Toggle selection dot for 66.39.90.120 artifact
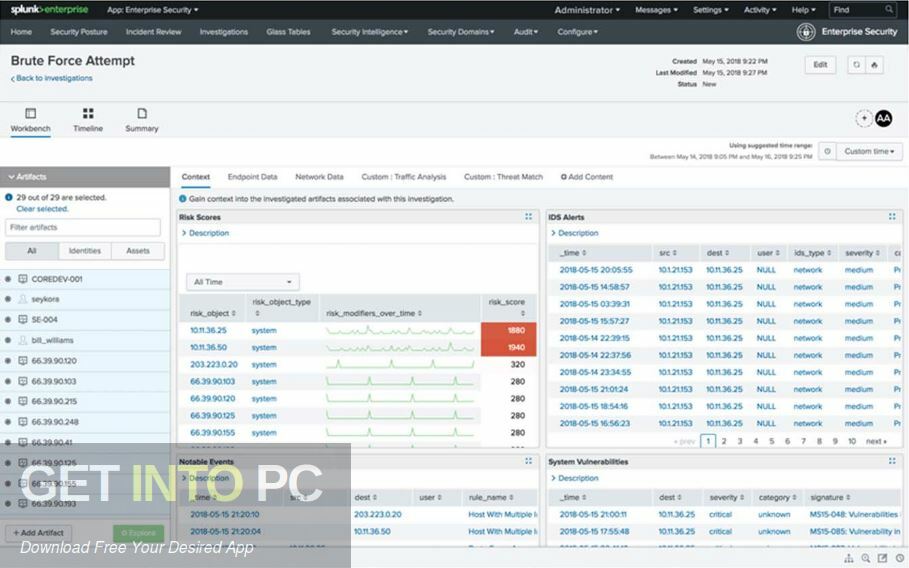The height and width of the screenshot is (568, 909). pyautogui.click(x=8, y=361)
